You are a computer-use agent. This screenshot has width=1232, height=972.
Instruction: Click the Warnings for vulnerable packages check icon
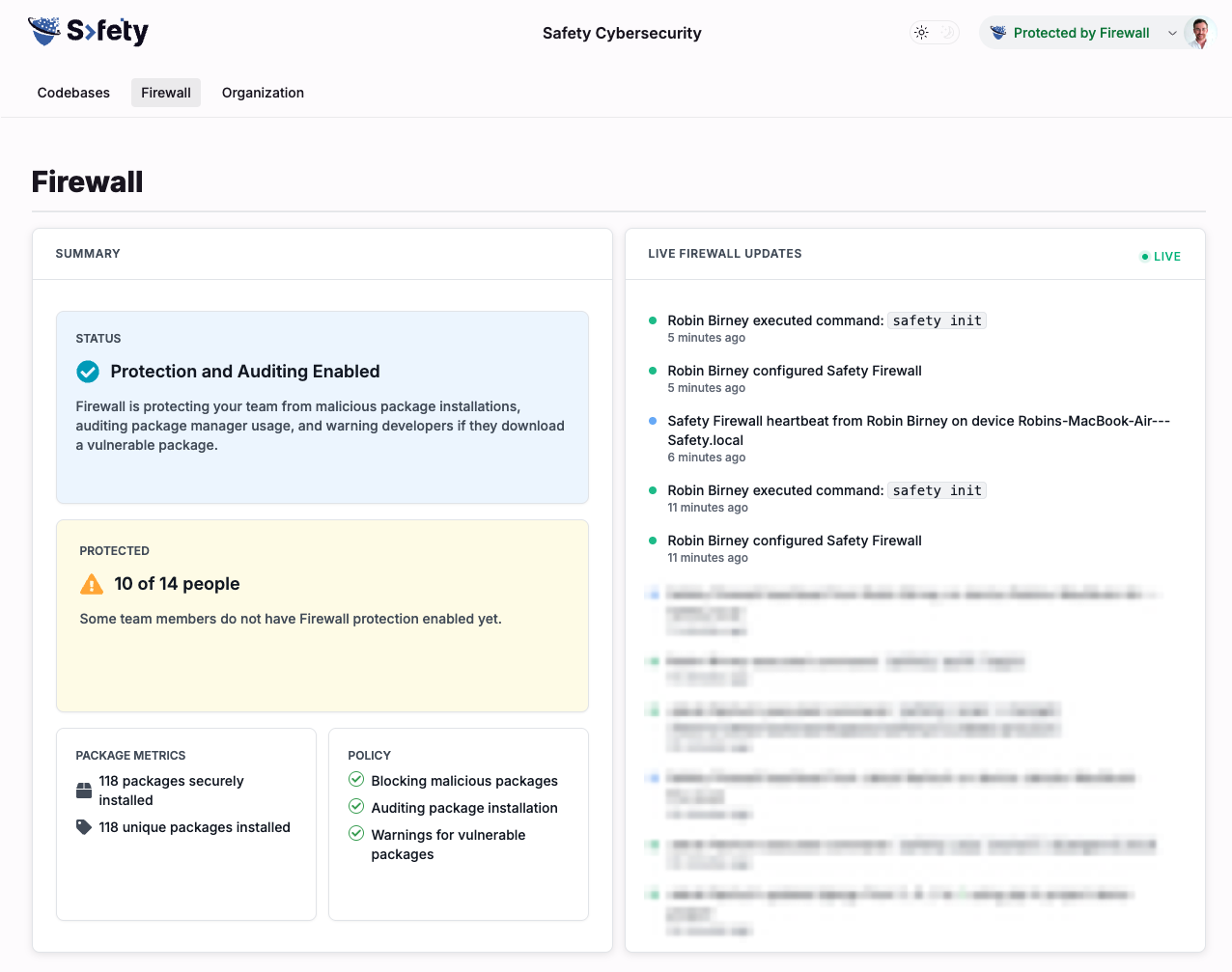pyautogui.click(x=356, y=834)
